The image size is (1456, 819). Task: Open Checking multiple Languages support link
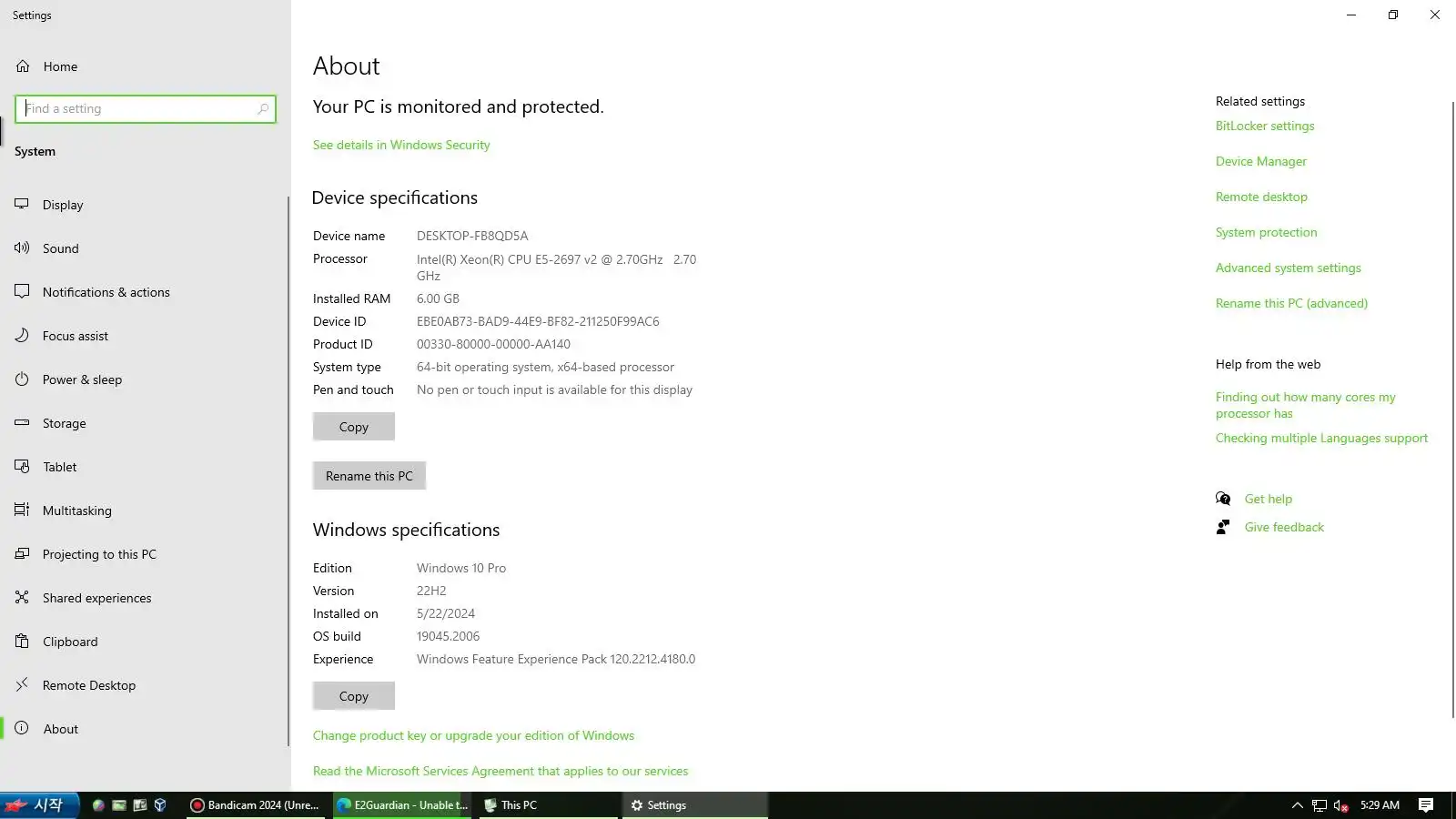[x=1322, y=438]
